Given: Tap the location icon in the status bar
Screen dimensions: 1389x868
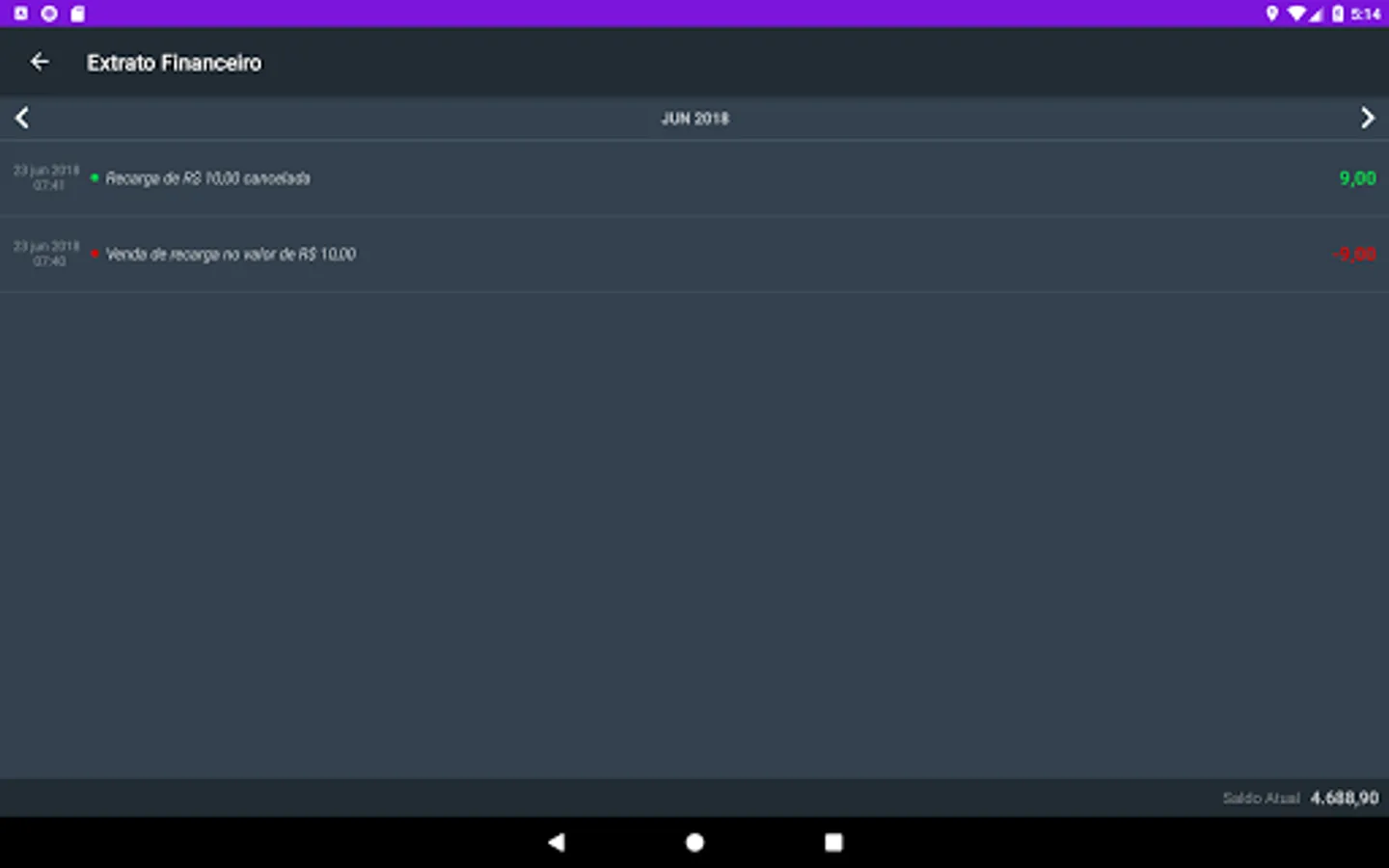Looking at the screenshot, I should (x=1271, y=14).
